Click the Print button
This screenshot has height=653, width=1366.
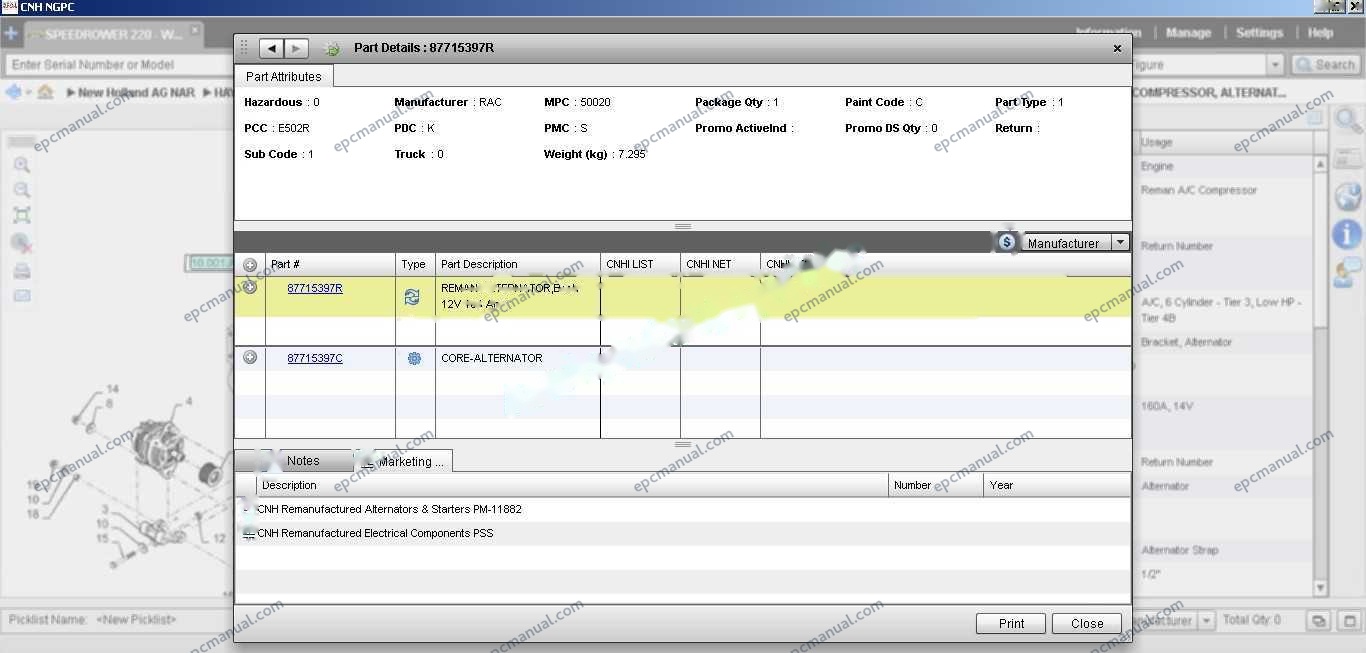[1011, 623]
